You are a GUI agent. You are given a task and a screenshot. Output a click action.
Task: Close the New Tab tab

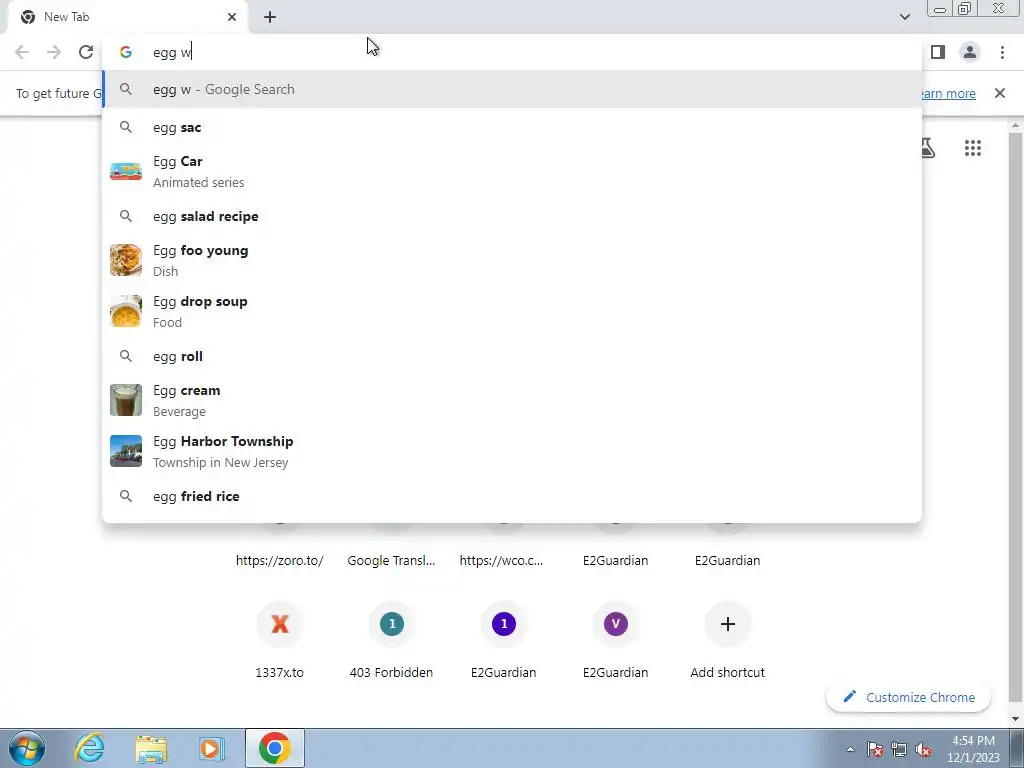(232, 17)
